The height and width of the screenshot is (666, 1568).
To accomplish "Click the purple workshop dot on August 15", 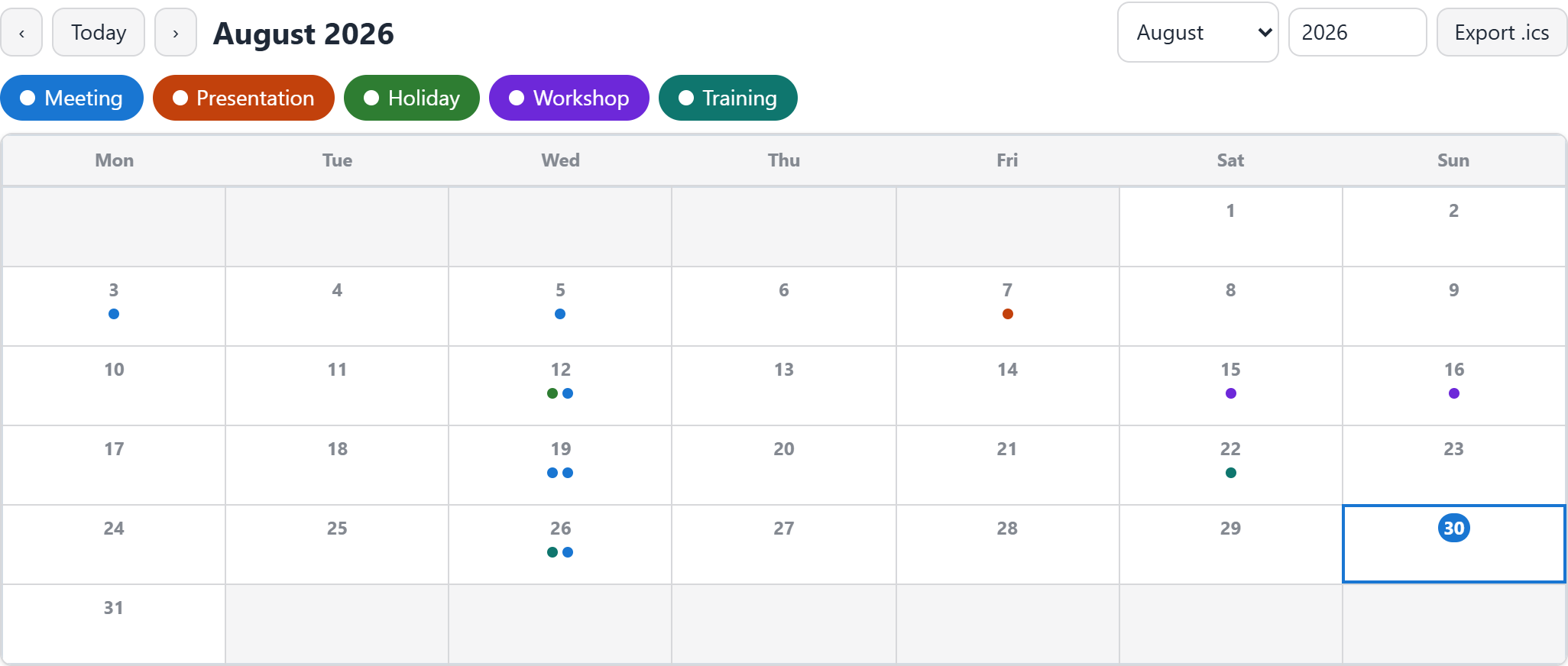I will click(1231, 393).
